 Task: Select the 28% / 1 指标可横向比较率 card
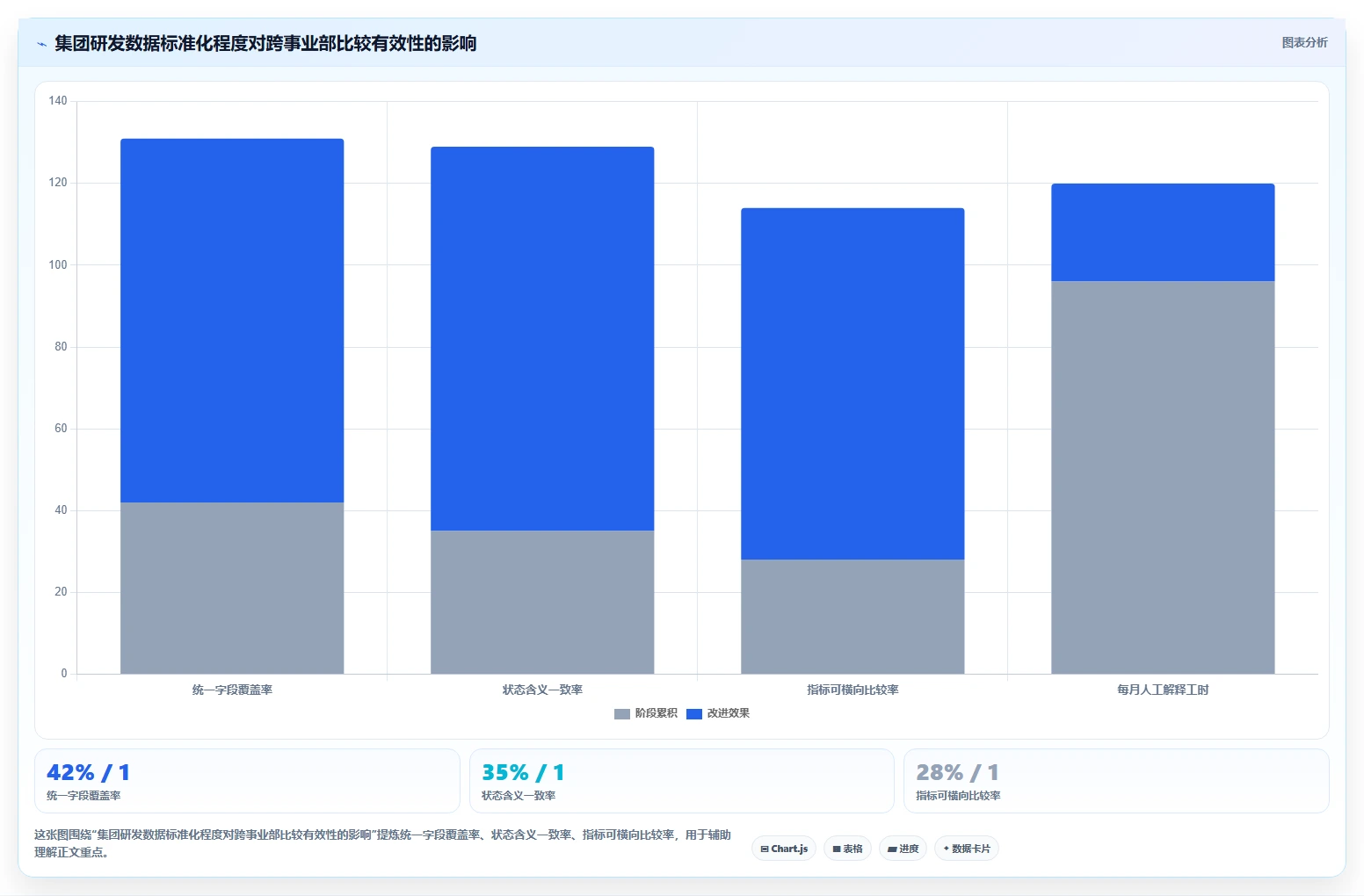1116,781
